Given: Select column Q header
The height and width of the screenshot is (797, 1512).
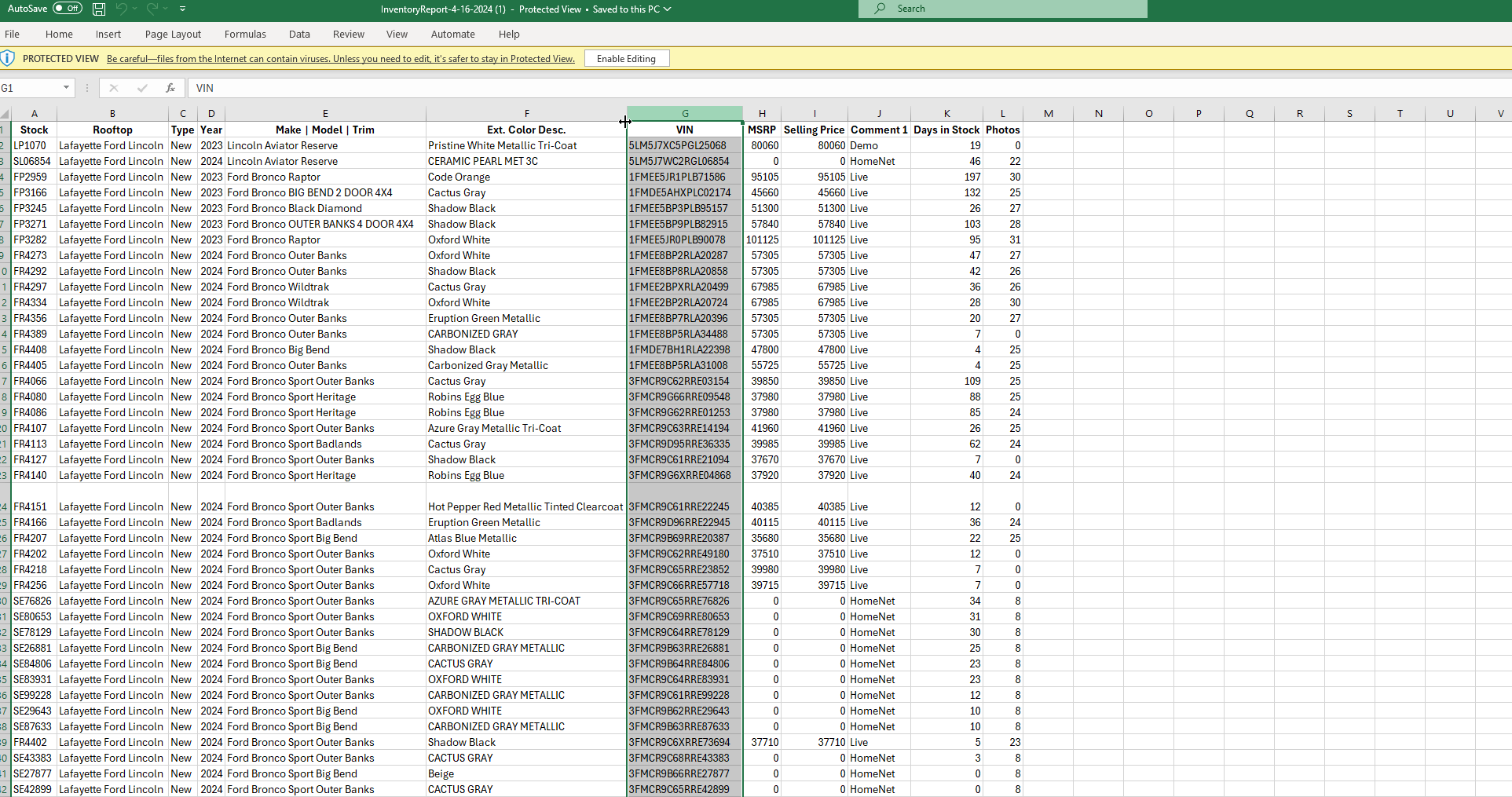Looking at the screenshot, I should 1250,114.
